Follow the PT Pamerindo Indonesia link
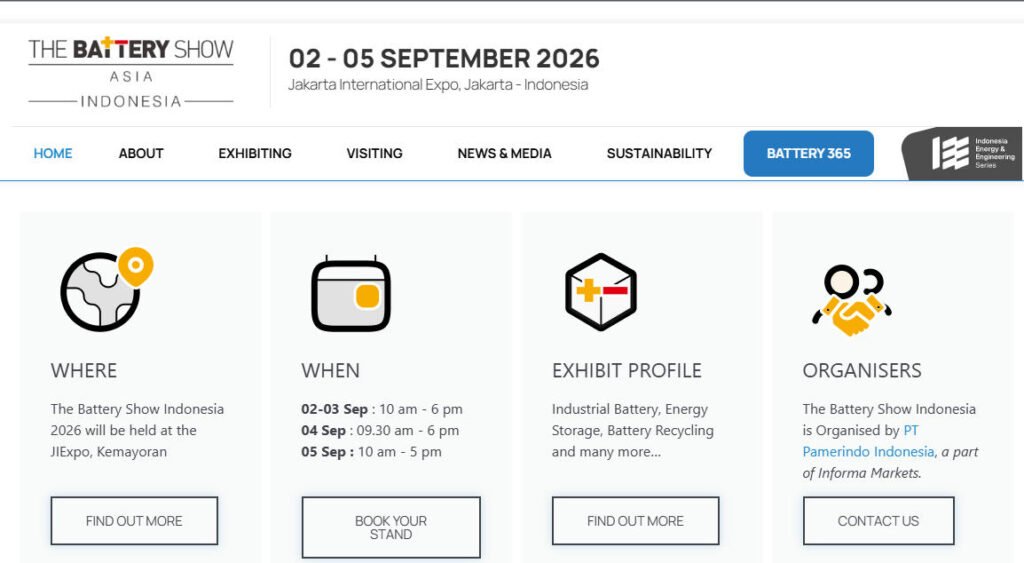Viewport: 1024px width, 563px height. point(868,441)
